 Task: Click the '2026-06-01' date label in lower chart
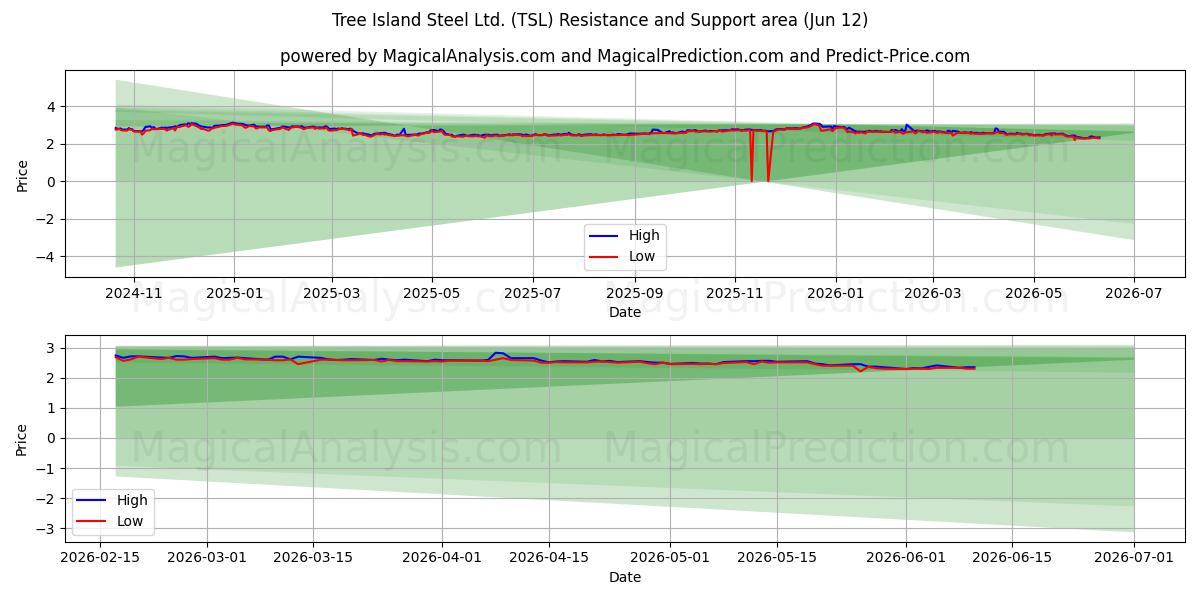click(906, 559)
